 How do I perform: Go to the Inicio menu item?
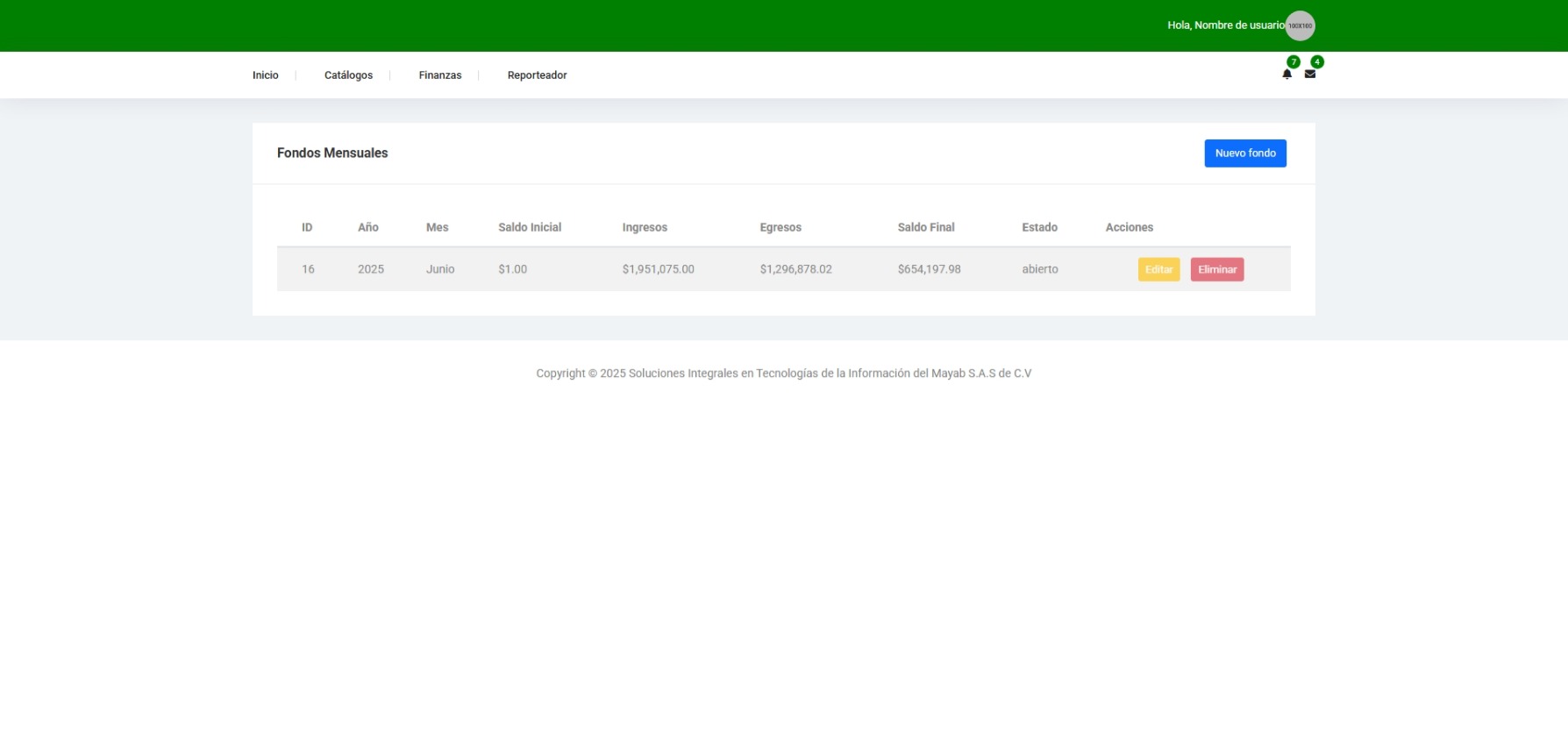[265, 75]
